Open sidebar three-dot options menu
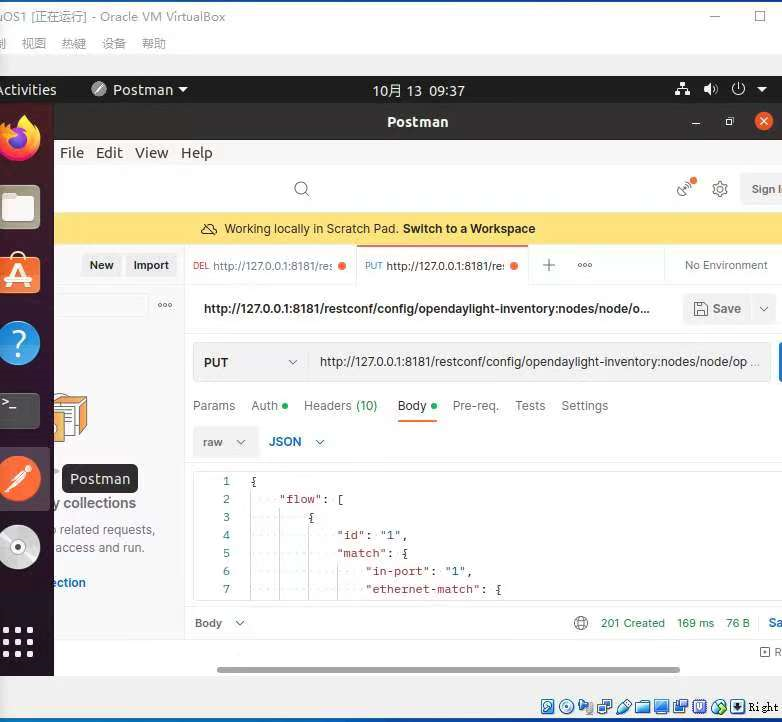782x722 pixels. 165,305
